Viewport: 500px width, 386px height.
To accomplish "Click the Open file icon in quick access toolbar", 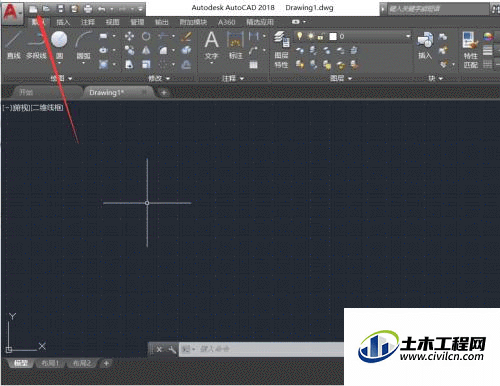I will (46, 9).
